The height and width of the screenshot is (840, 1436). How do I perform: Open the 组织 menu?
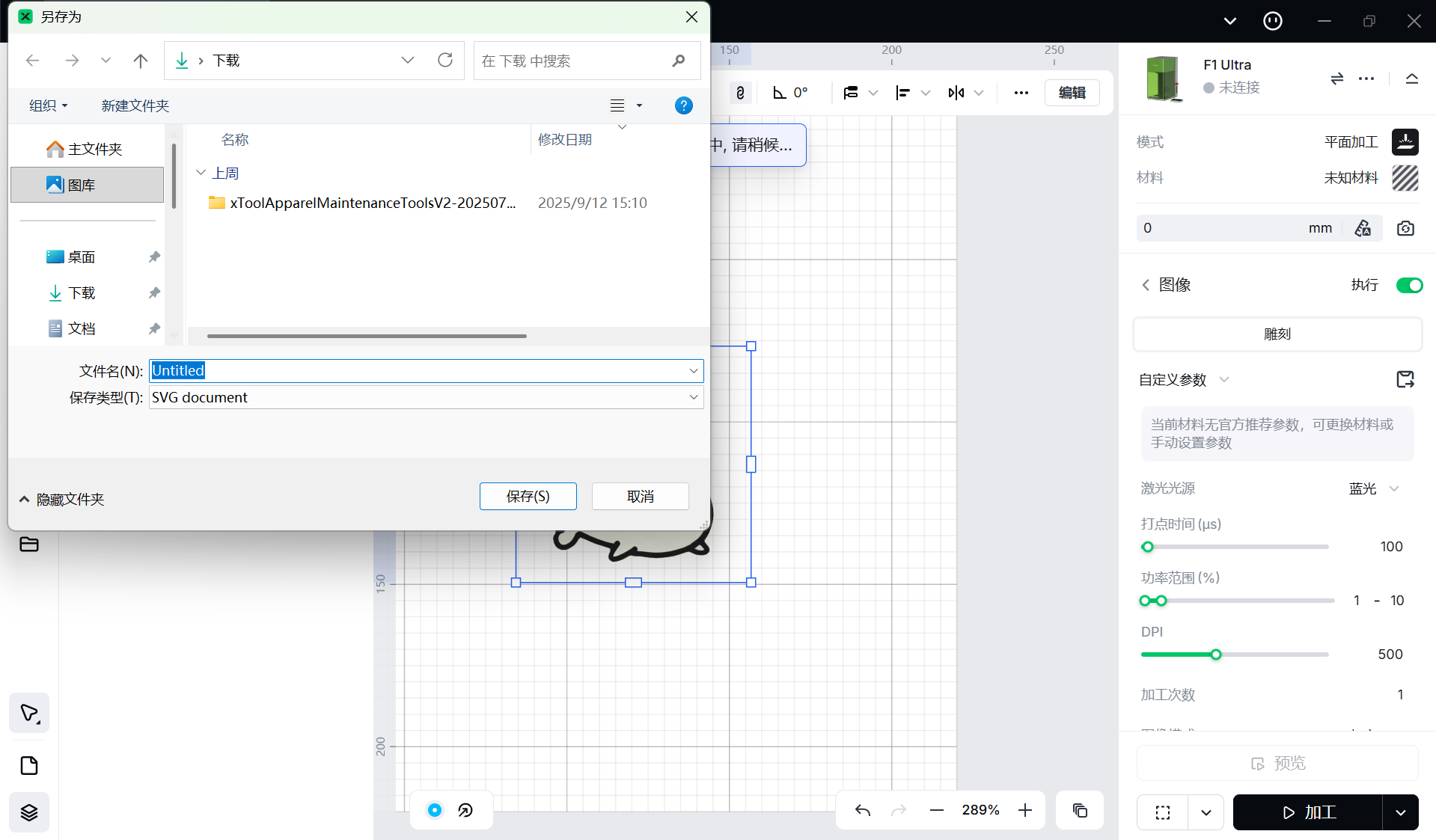tap(48, 105)
